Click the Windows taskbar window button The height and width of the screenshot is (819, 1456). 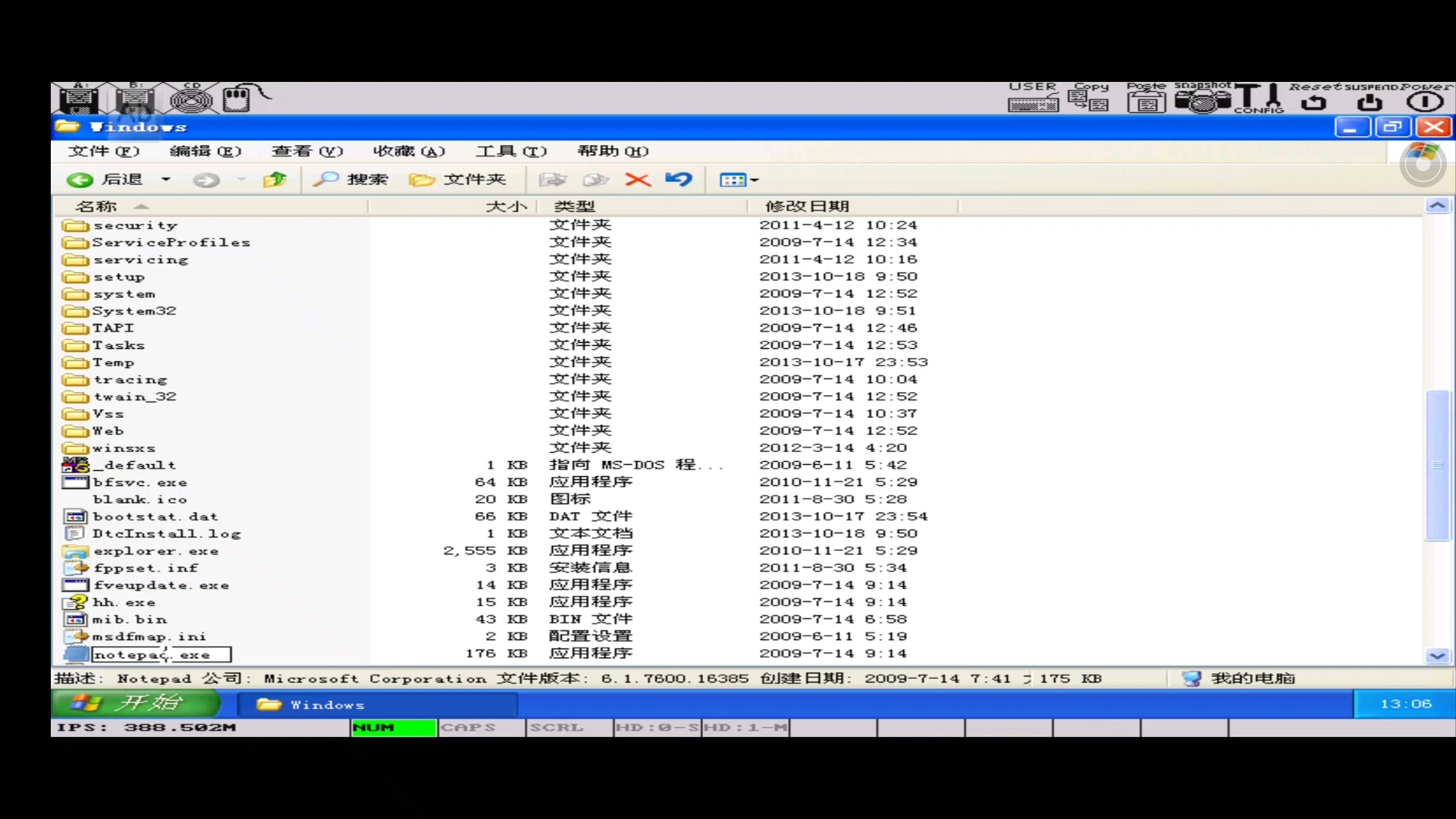click(x=378, y=704)
